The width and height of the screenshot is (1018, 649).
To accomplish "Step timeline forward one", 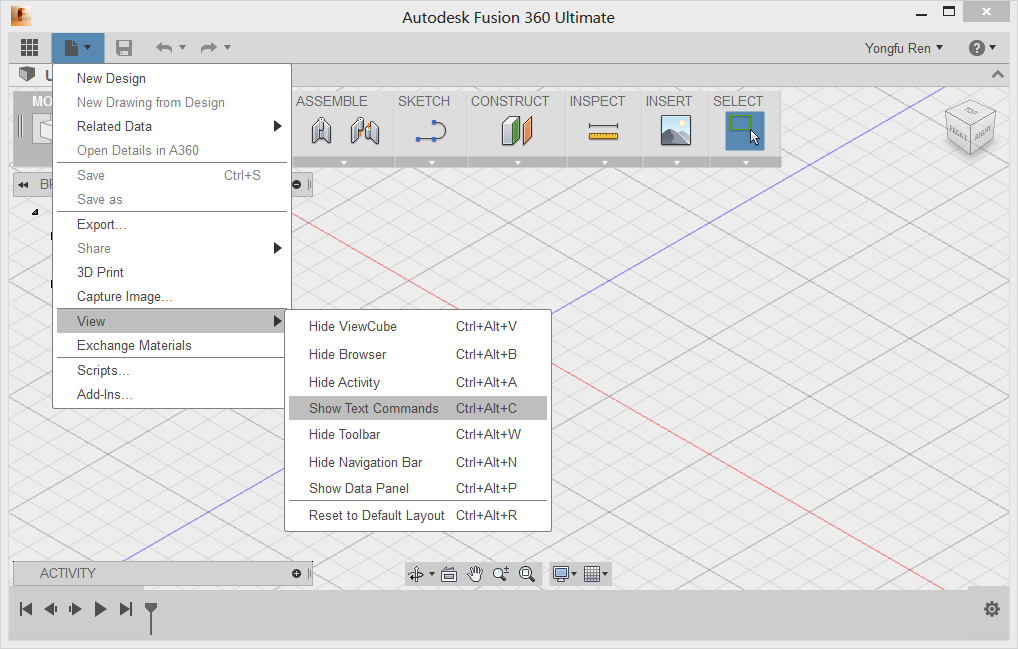I will [75, 609].
